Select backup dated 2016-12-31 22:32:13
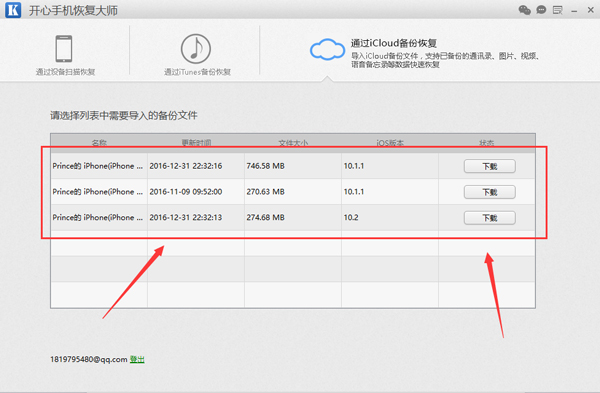The height and width of the screenshot is (393, 600). tap(186, 217)
